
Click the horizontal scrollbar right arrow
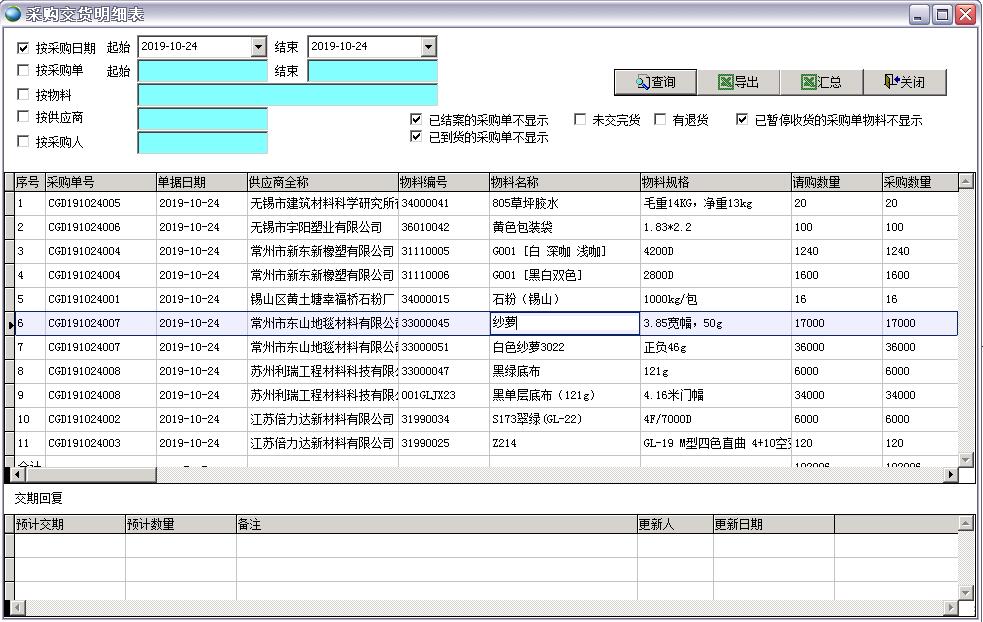[x=952, y=472]
